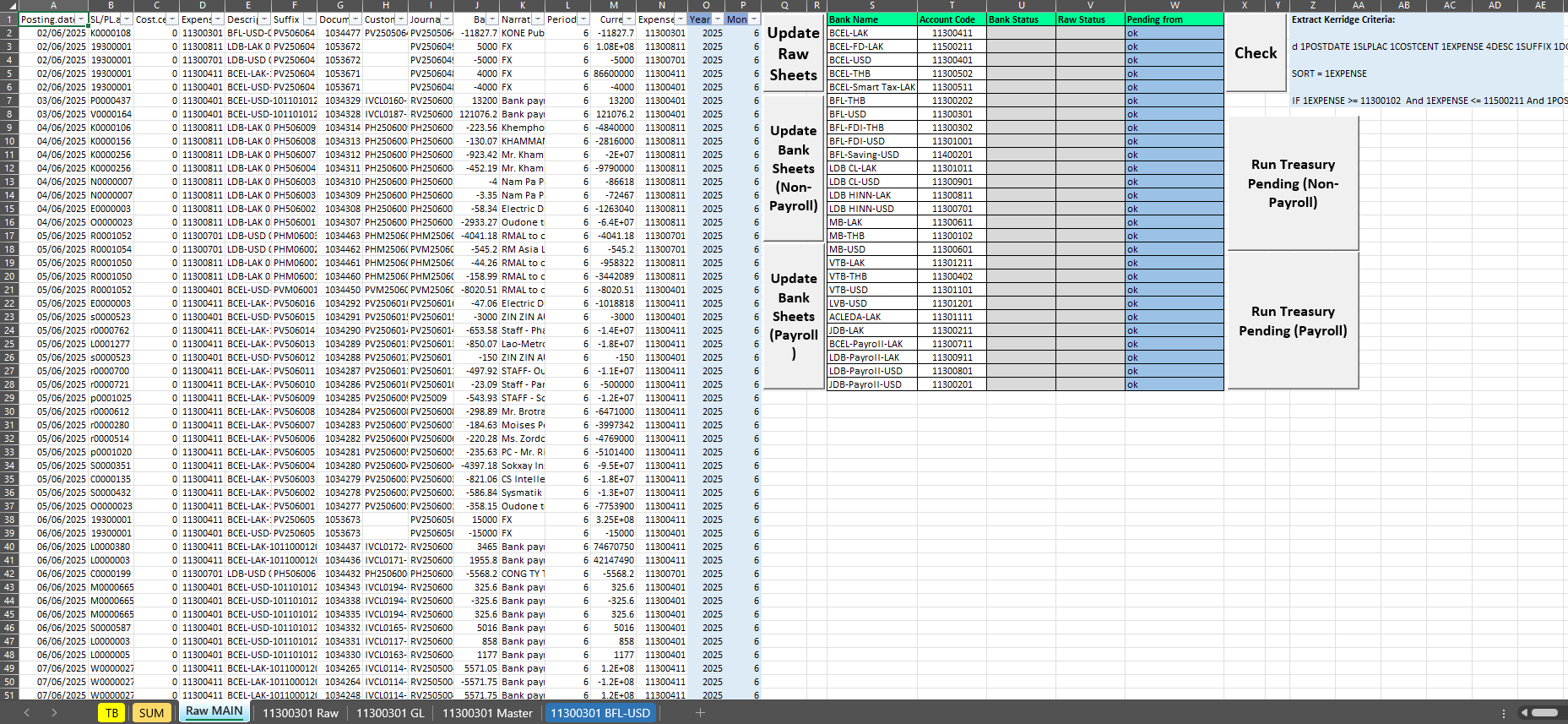Click the previous sheet navigation arrow
1568x724 pixels.
tap(27, 713)
